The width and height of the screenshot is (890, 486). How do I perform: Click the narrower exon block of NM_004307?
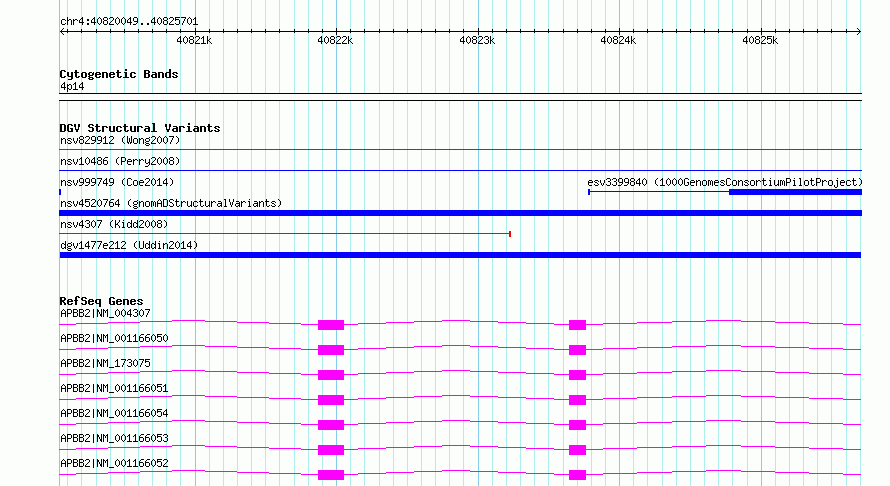(577, 325)
